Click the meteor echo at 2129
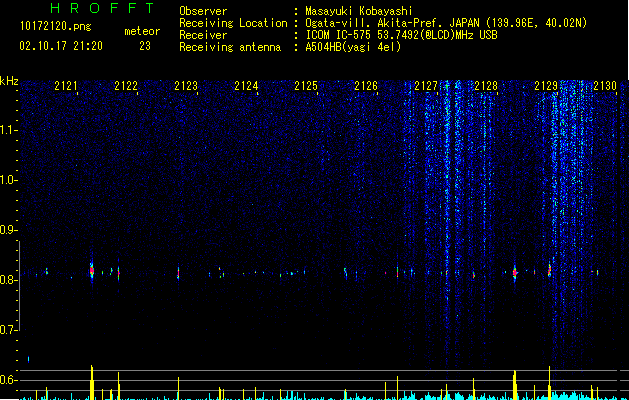Screen dimensions: 629x400 550,270
